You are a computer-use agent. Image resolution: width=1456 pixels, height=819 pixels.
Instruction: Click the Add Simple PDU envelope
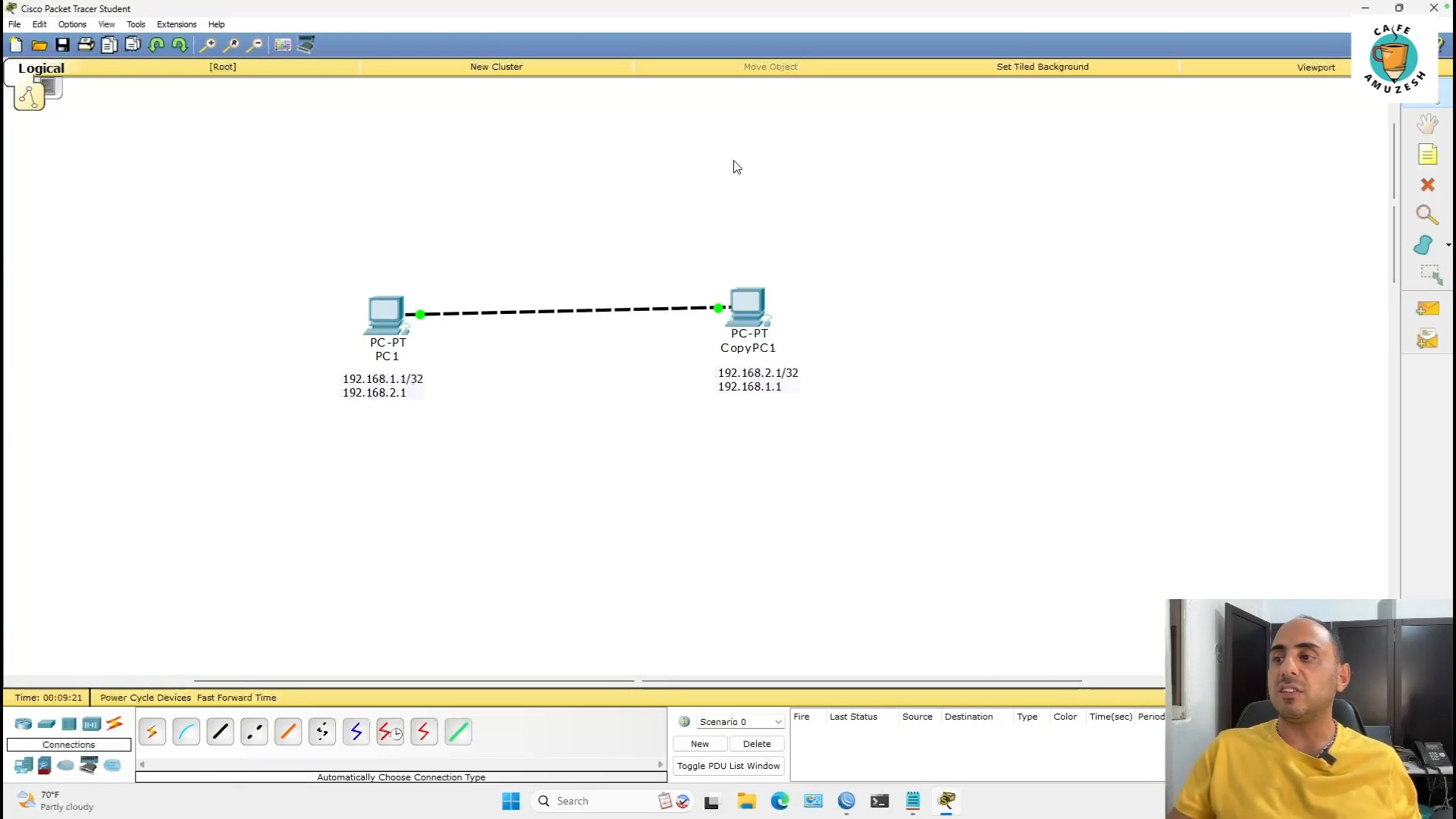point(1427,309)
